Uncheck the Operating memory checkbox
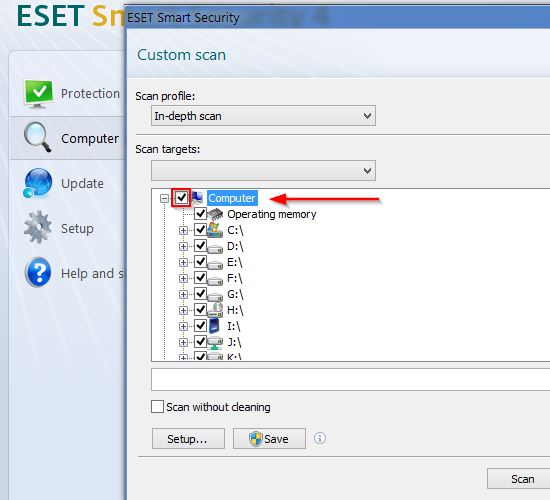The width and height of the screenshot is (550, 500). (200, 213)
